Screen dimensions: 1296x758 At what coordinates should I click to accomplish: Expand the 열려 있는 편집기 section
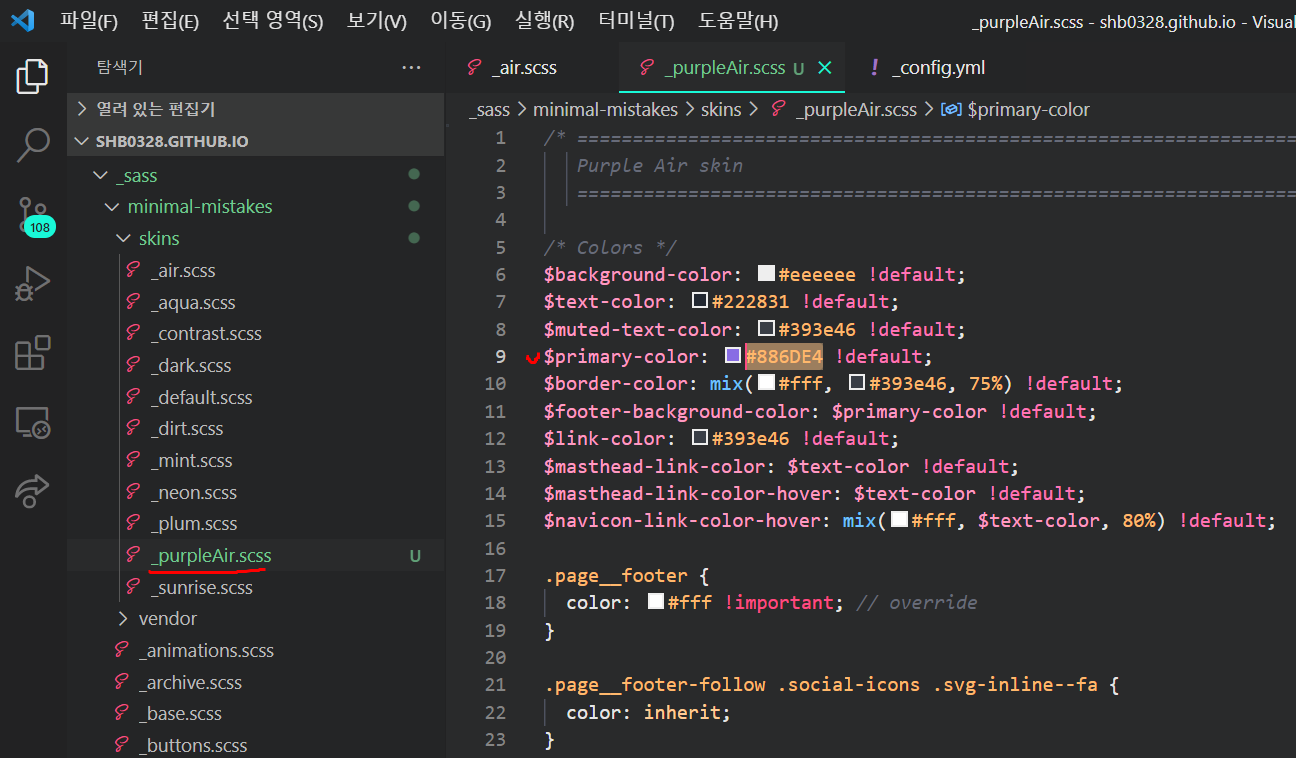[256, 109]
